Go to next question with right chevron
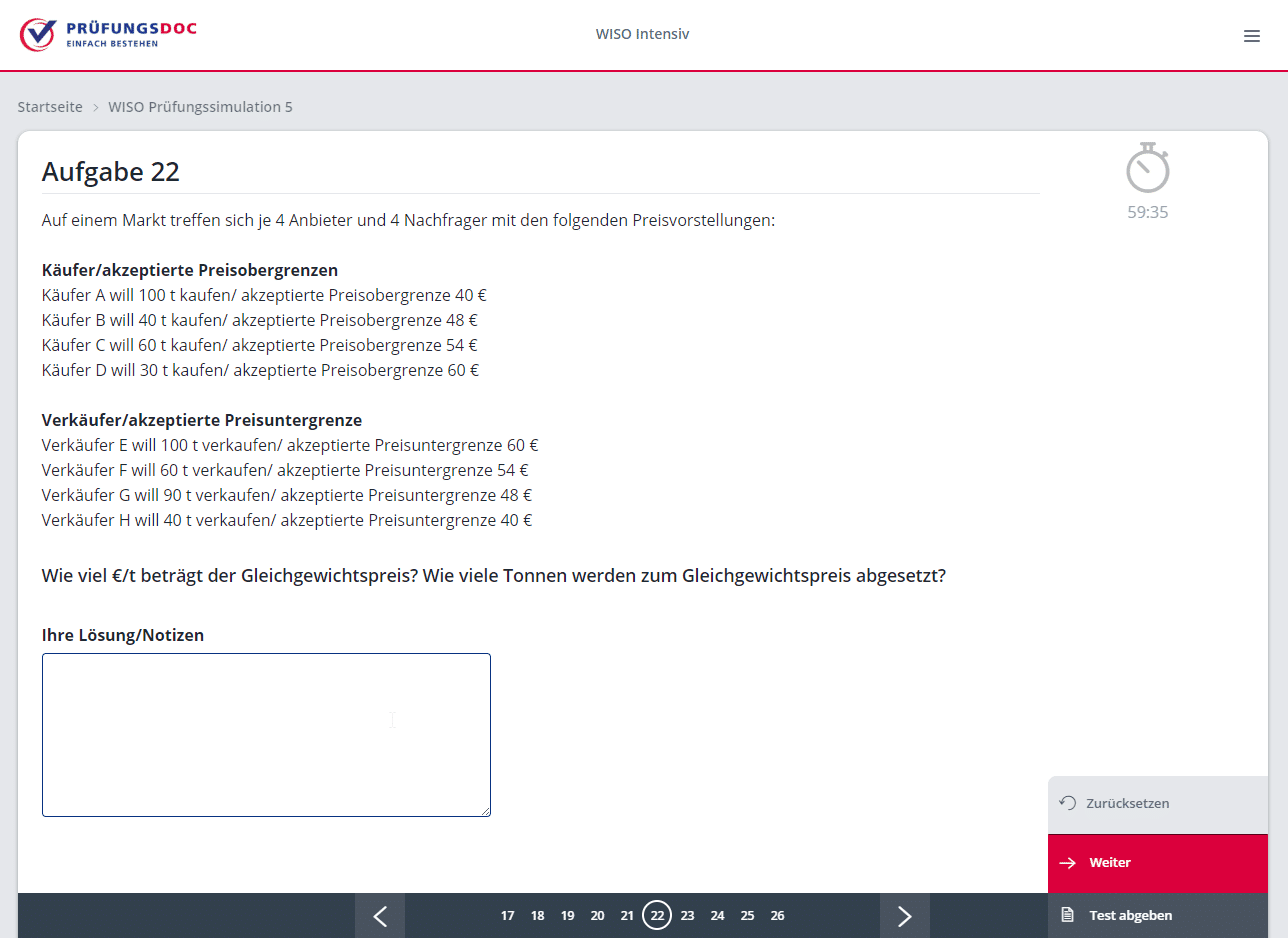 [905, 916]
